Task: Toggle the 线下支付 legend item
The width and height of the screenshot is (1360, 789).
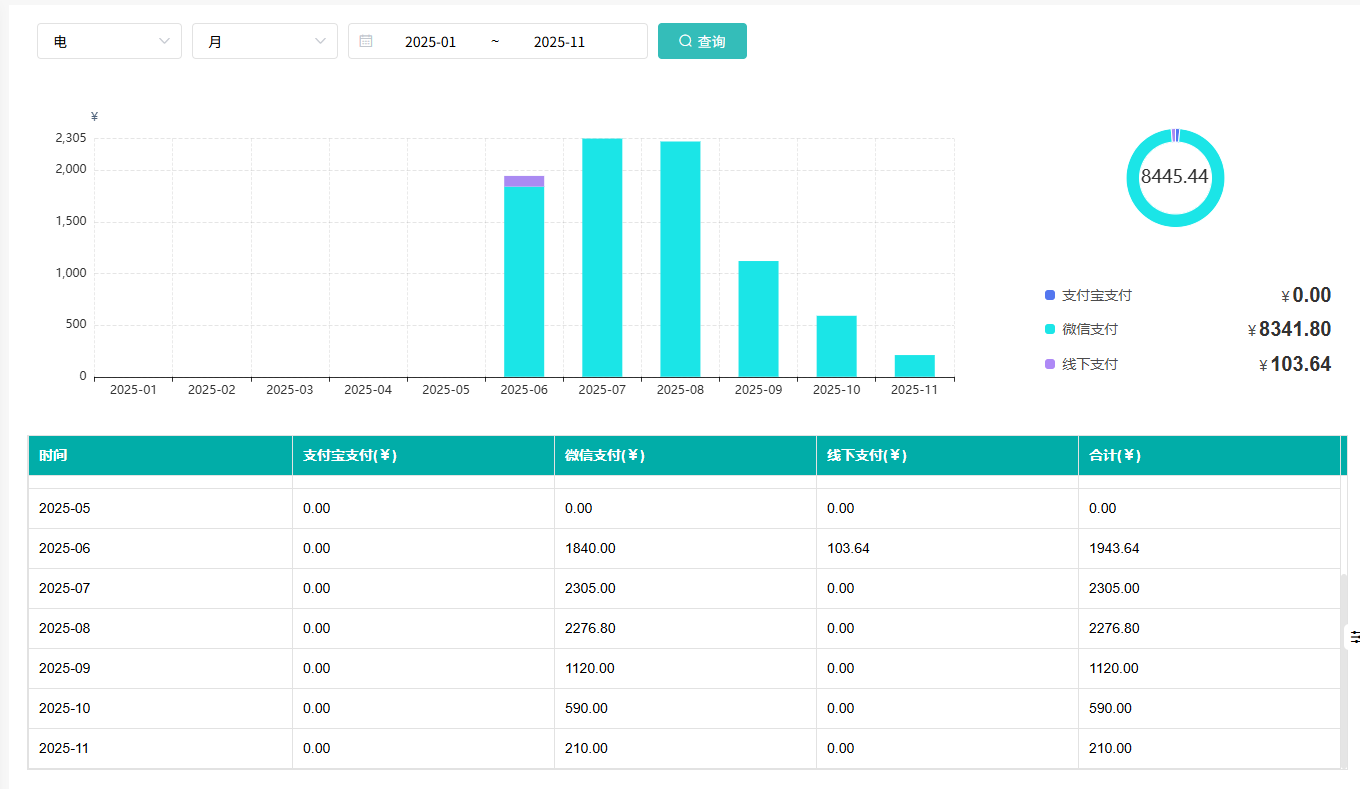Action: click(x=1081, y=364)
